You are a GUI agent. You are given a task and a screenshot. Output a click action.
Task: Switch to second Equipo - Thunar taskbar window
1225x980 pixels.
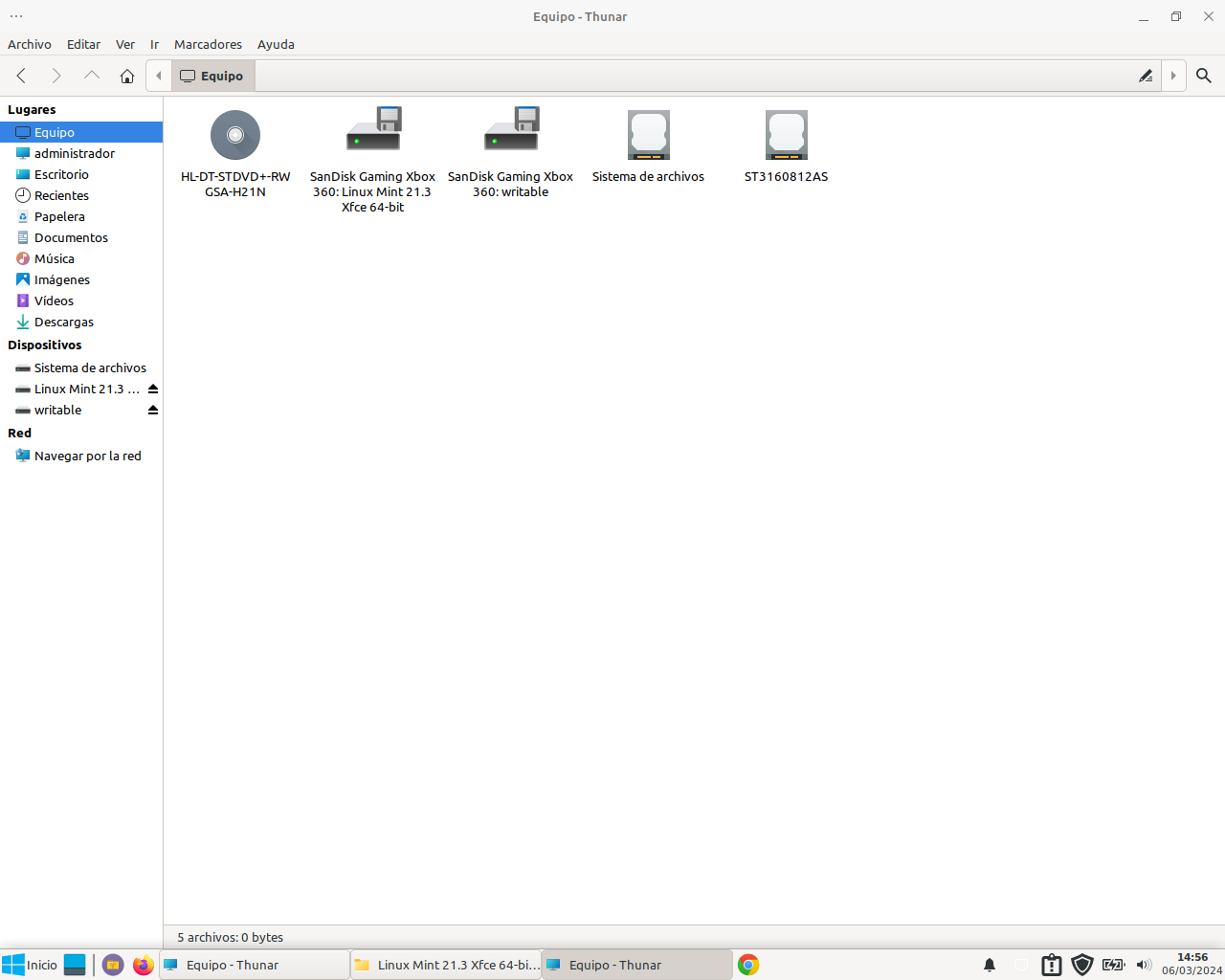(637, 965)
